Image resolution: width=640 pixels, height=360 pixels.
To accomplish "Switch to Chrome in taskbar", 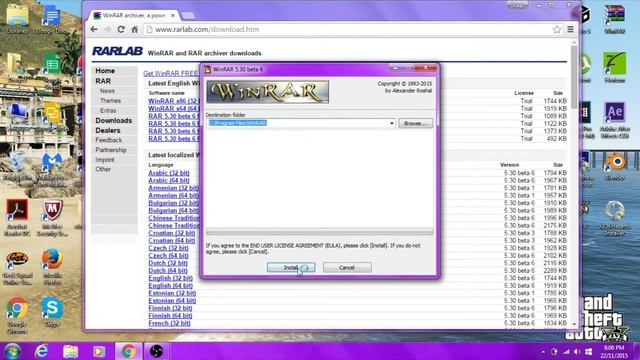I will click(129, 351).
